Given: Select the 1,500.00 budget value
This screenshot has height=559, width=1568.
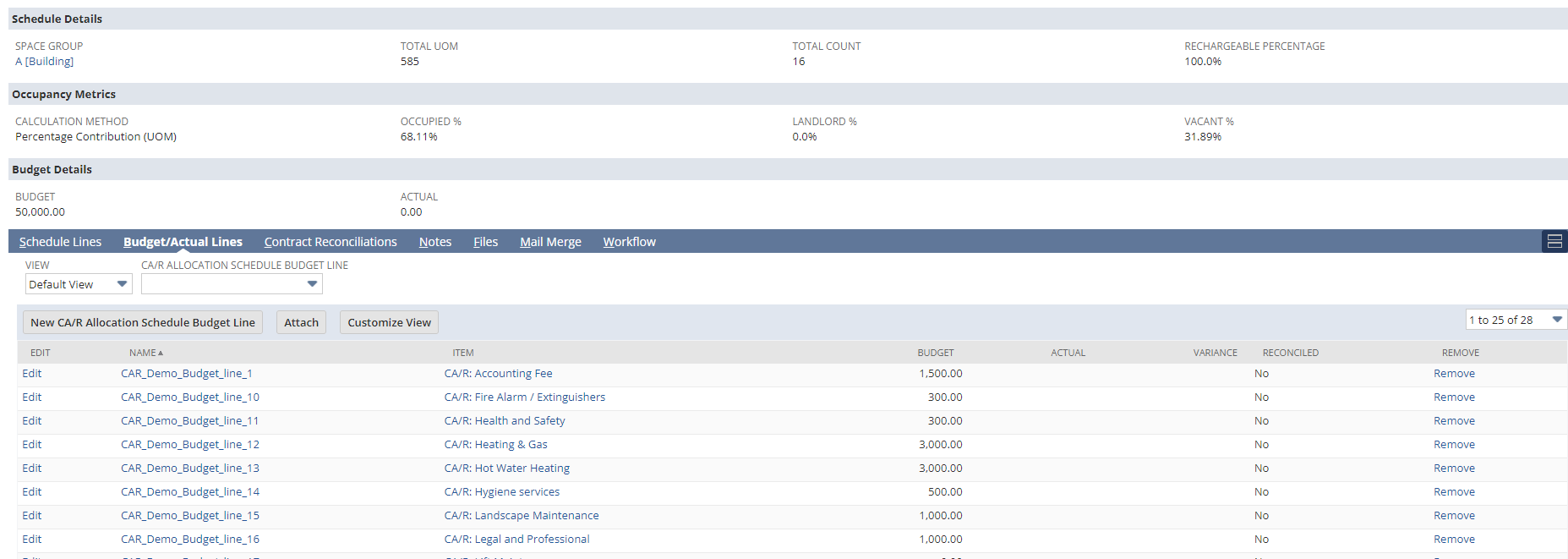Looking at the screenshot, I should [x=941, y=373].
